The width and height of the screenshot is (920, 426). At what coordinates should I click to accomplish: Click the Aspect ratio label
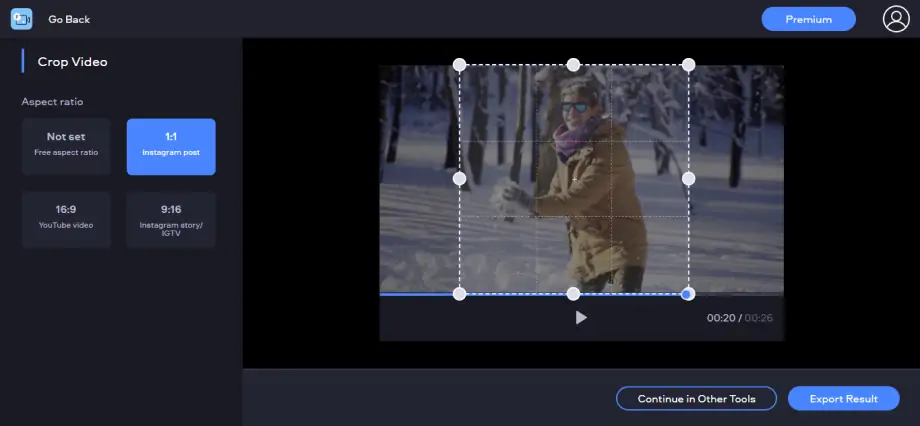(x=52, y=102)
